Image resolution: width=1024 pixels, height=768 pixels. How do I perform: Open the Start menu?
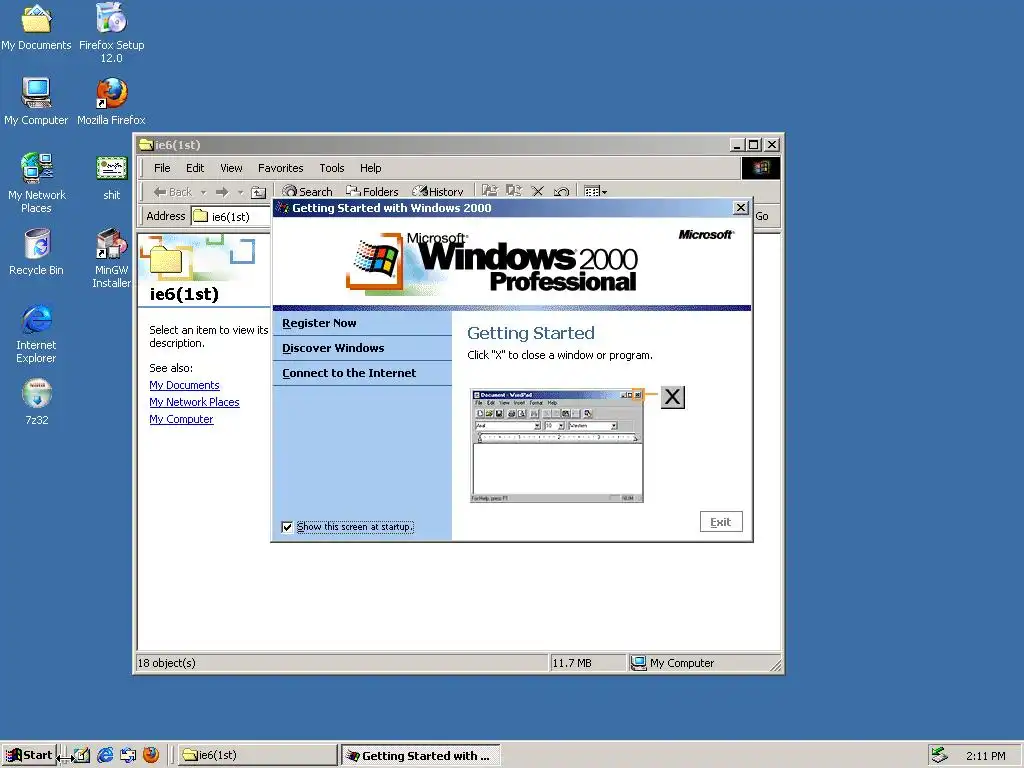point(29,755)
